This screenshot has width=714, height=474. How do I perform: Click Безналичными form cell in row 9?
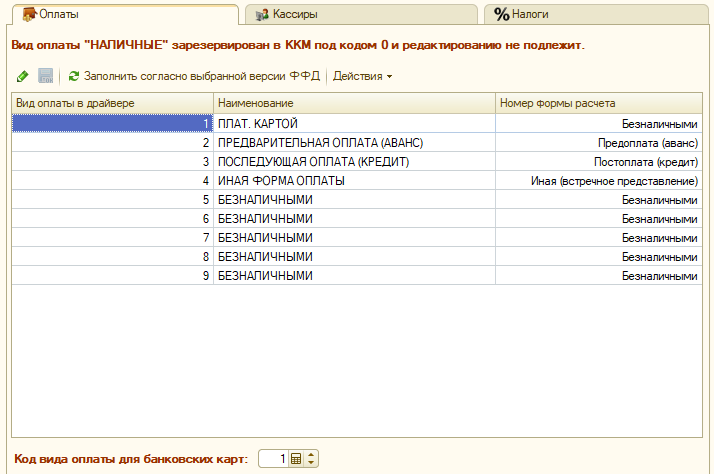(x=599, y=275)
